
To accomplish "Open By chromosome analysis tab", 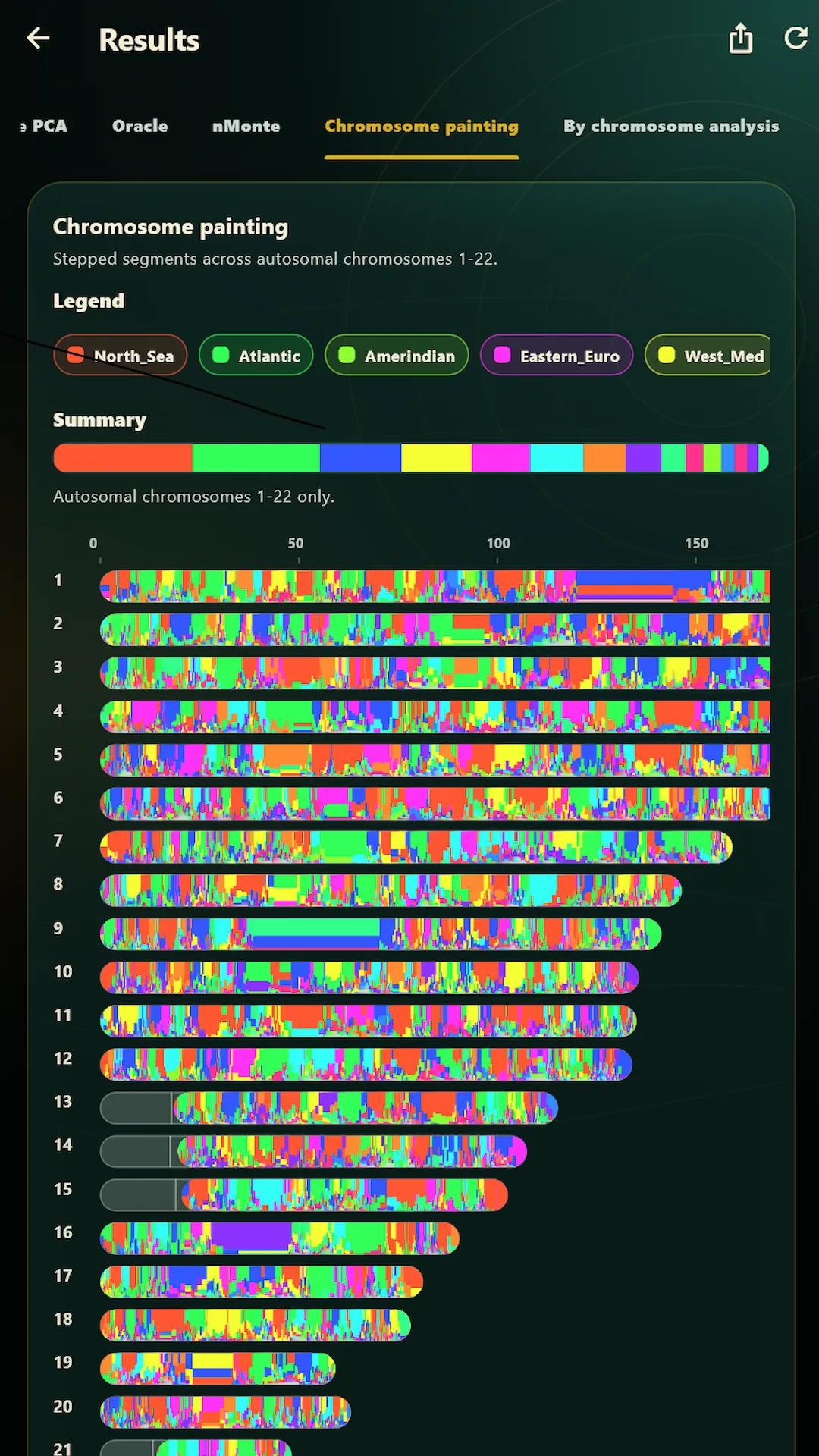I will point(671,126).
